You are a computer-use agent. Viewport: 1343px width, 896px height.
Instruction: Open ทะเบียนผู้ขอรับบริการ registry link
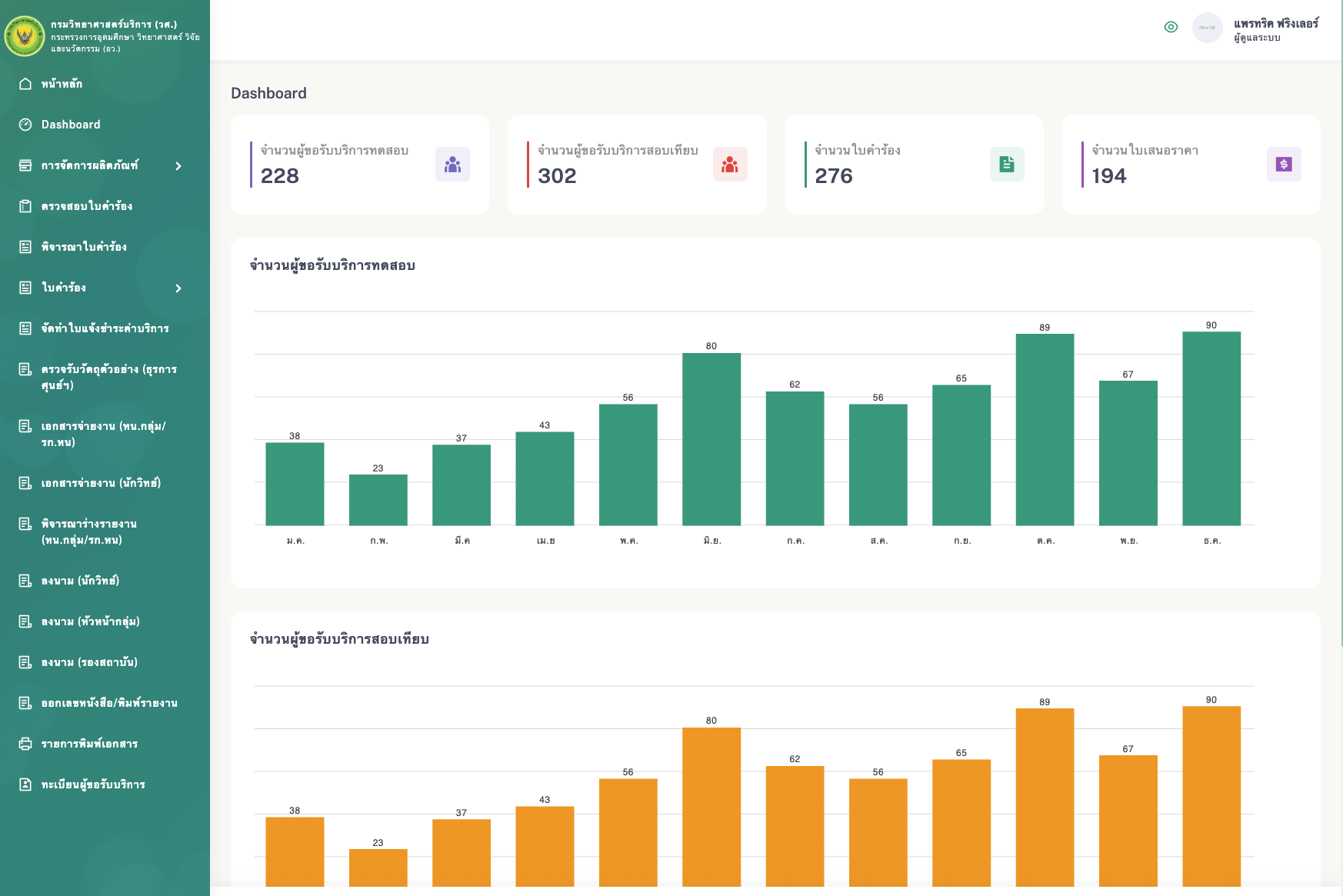click(93, 784)
